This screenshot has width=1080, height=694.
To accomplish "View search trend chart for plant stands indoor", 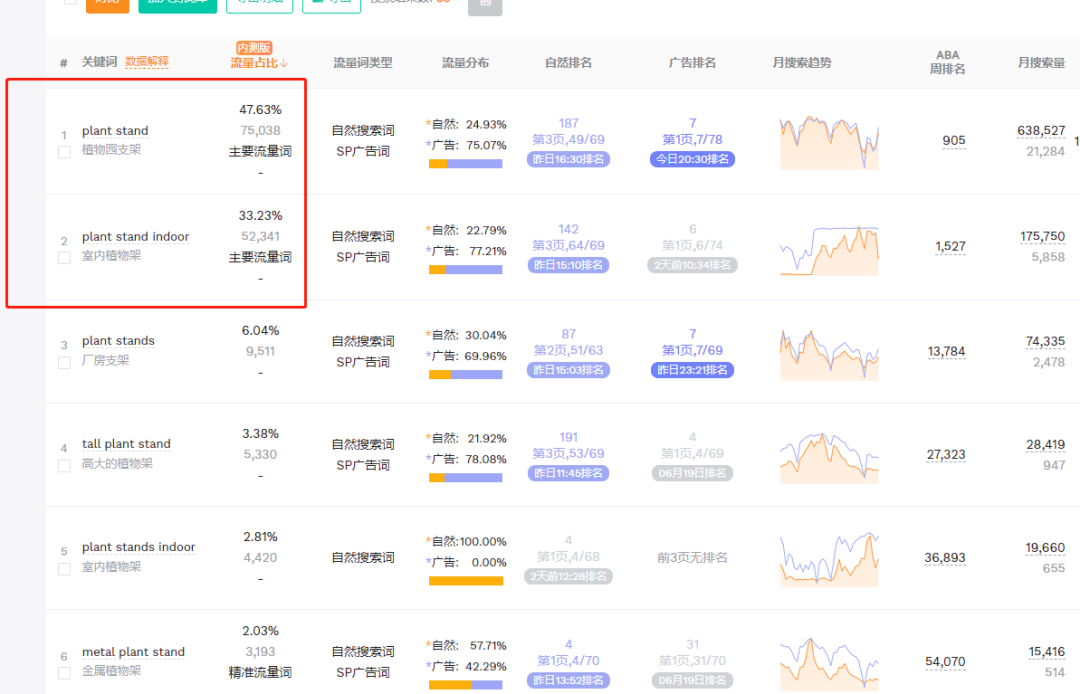I will 829,560.
